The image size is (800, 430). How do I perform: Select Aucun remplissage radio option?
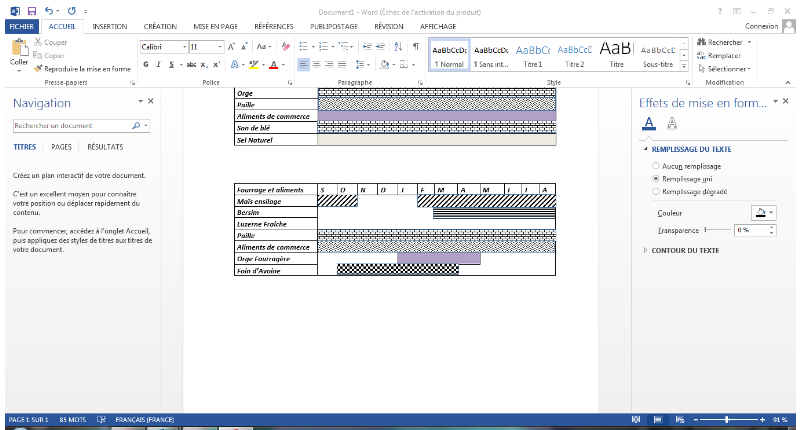(656, 165)
